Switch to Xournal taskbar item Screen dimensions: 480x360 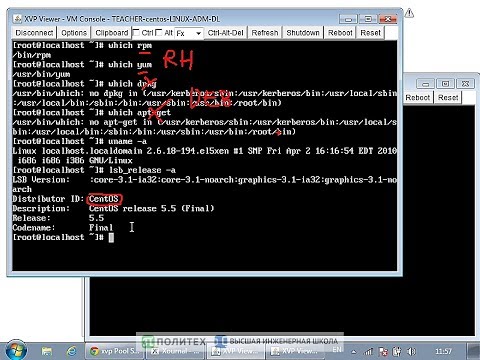(x=175, y=351)
